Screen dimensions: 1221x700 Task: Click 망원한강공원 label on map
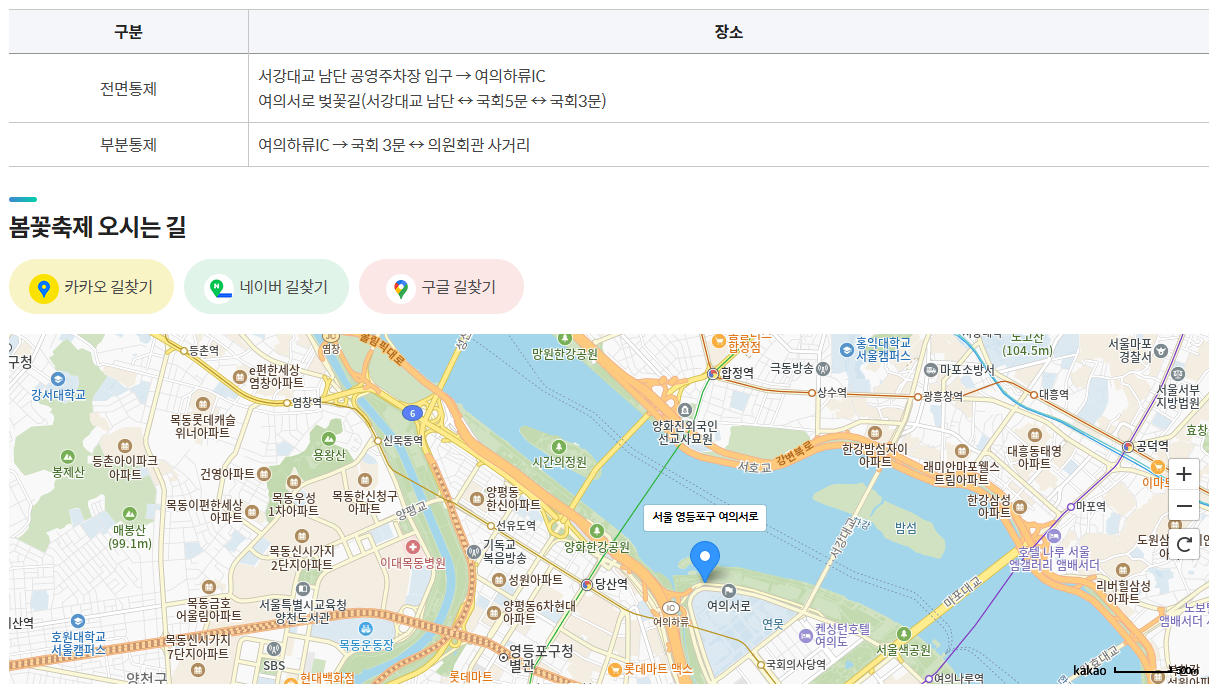click(x=565, y=353)
